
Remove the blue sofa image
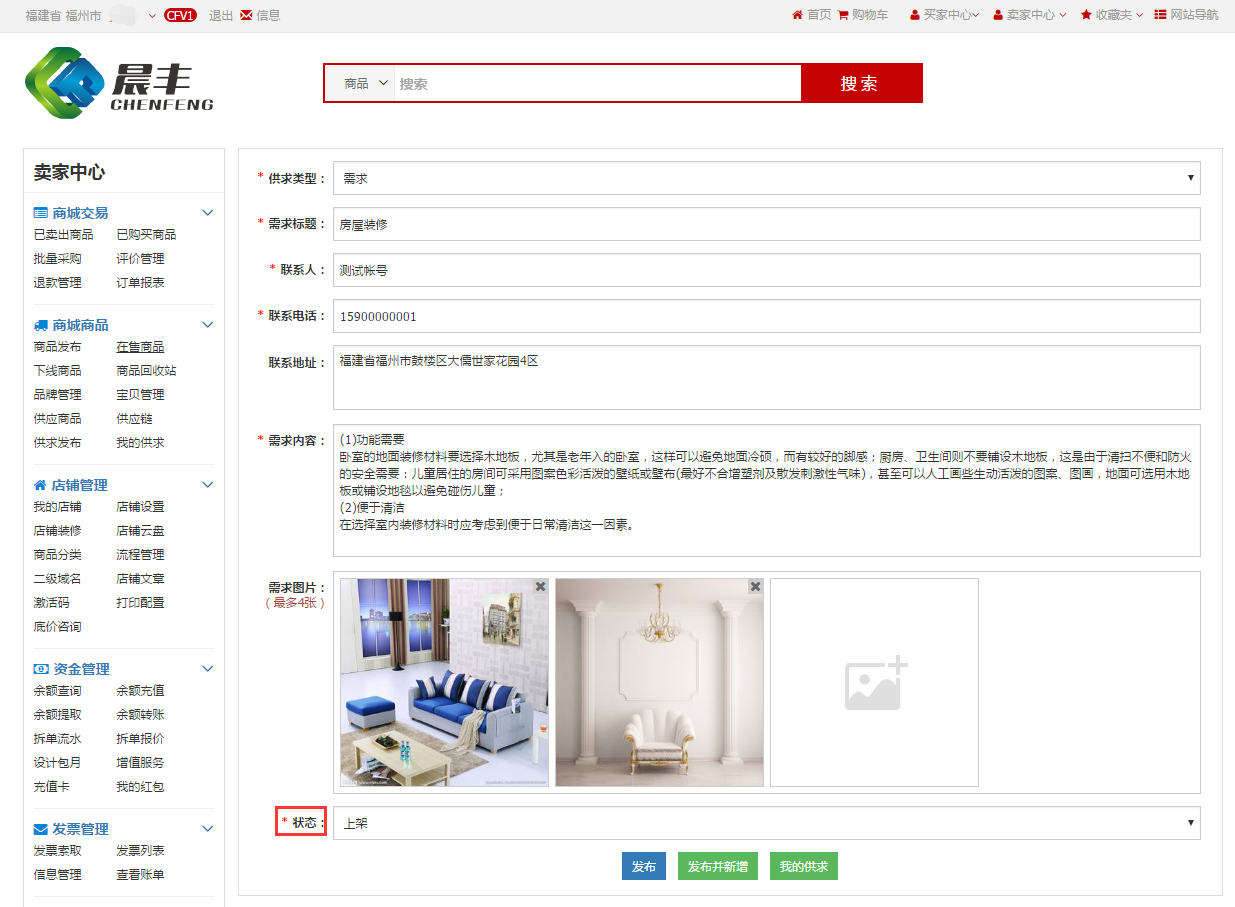540,587
